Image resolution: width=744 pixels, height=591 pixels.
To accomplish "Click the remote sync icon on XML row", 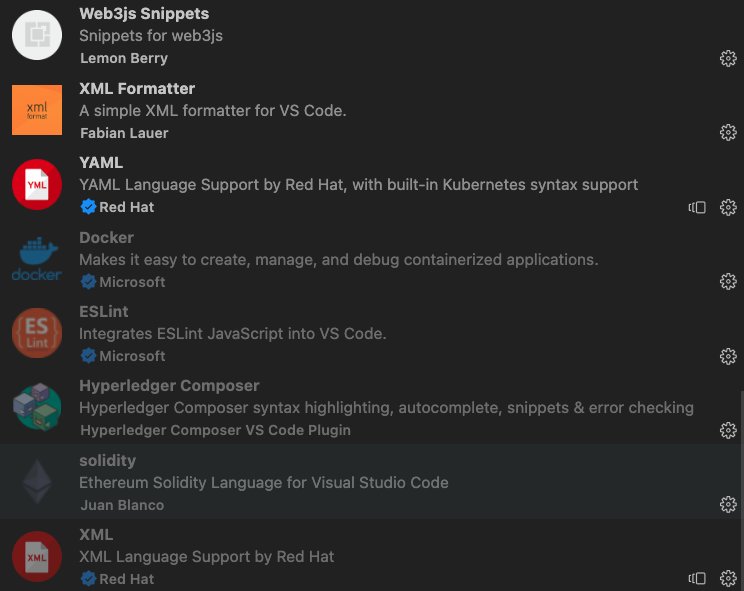I will click(x=697, y=579).
